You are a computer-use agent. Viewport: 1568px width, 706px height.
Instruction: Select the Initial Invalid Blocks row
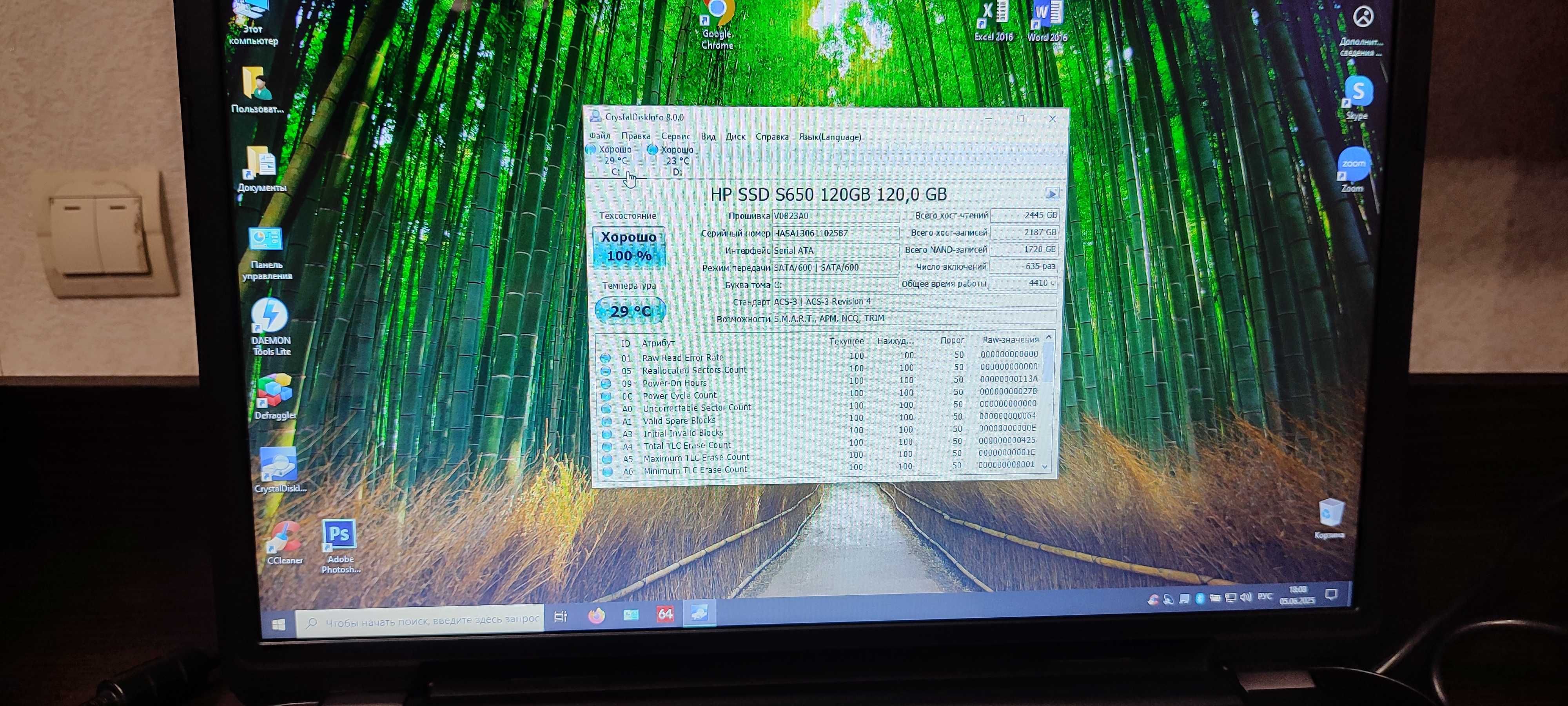click(820, 431)
